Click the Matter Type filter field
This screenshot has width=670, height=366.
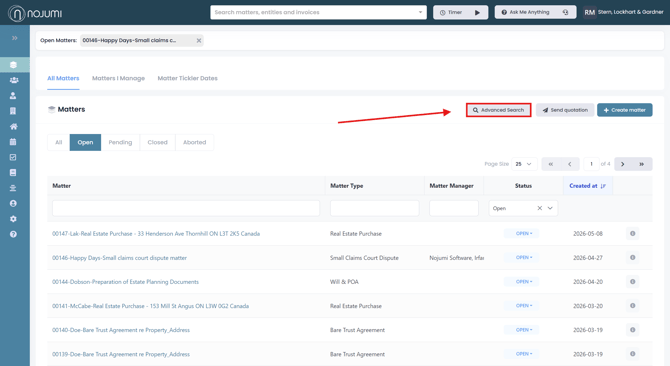374,208
